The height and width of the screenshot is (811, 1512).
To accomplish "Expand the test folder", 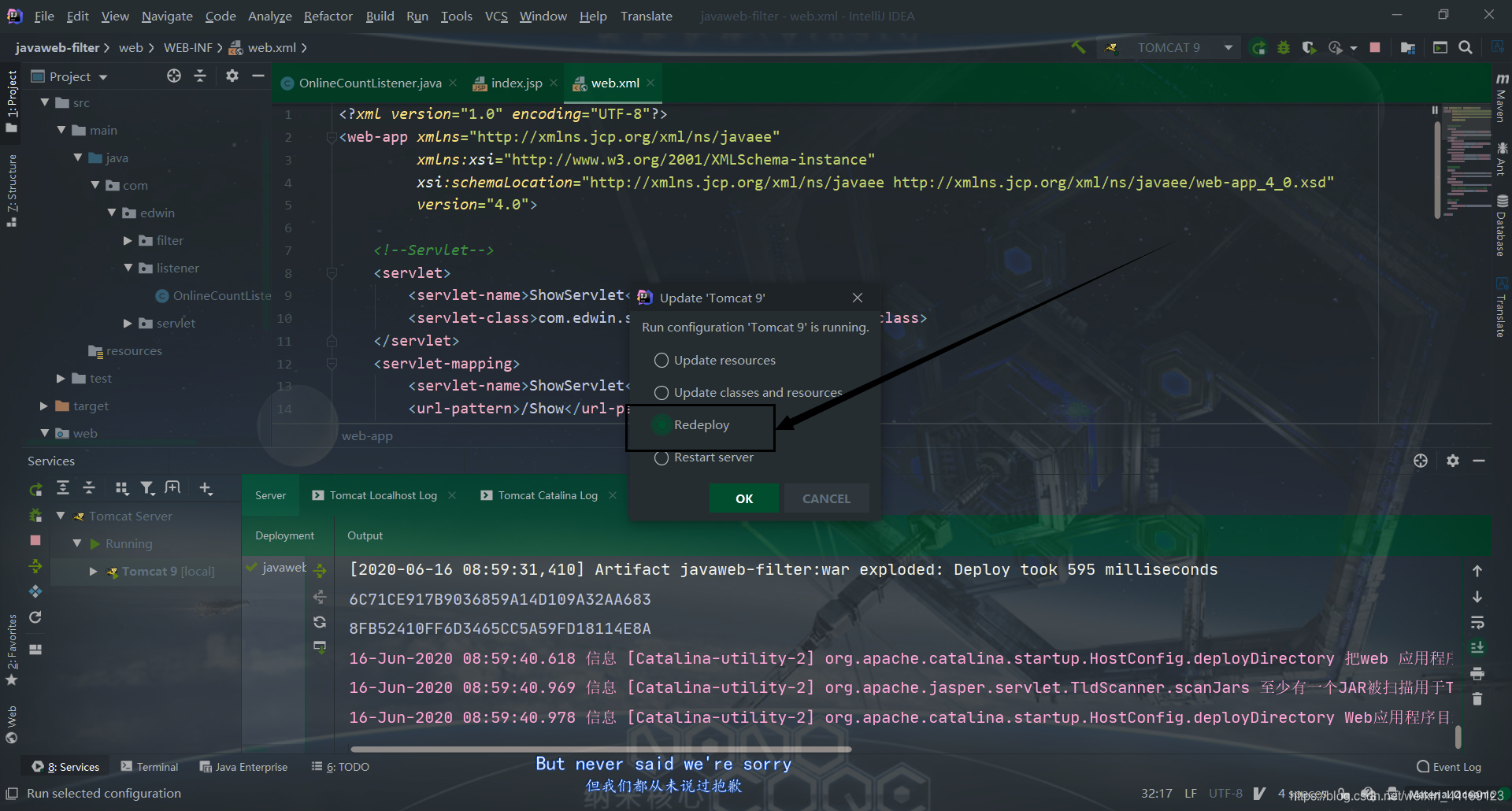I will click(61, 378).
